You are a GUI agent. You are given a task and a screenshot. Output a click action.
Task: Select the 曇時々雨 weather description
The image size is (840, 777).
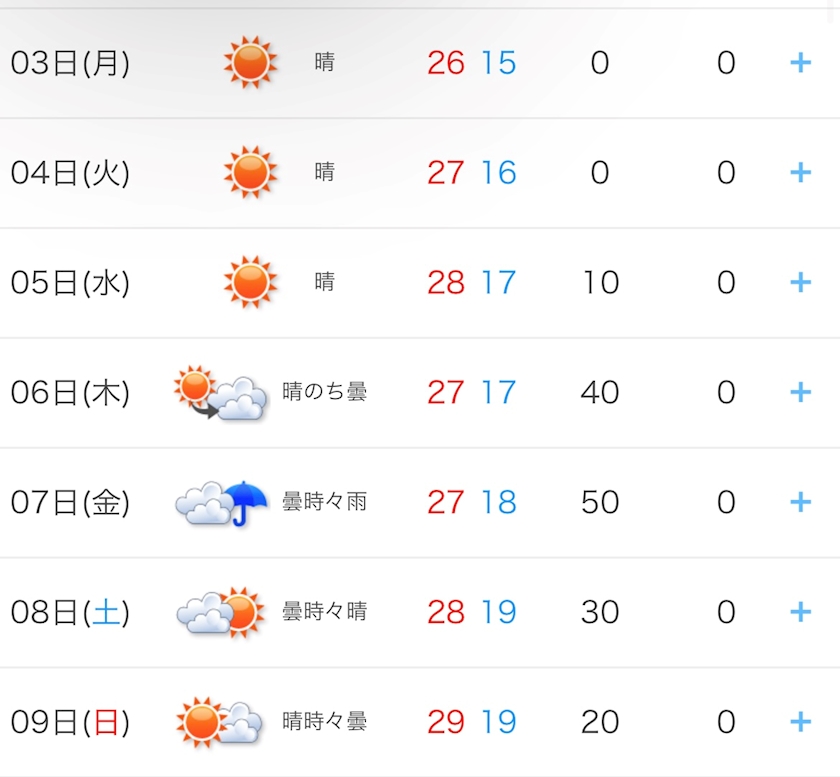click(324, 502)
